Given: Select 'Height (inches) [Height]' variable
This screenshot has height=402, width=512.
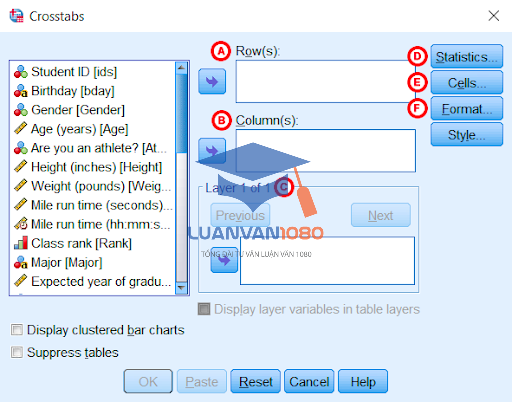Looking at the screenshot, I should (92, 167).
